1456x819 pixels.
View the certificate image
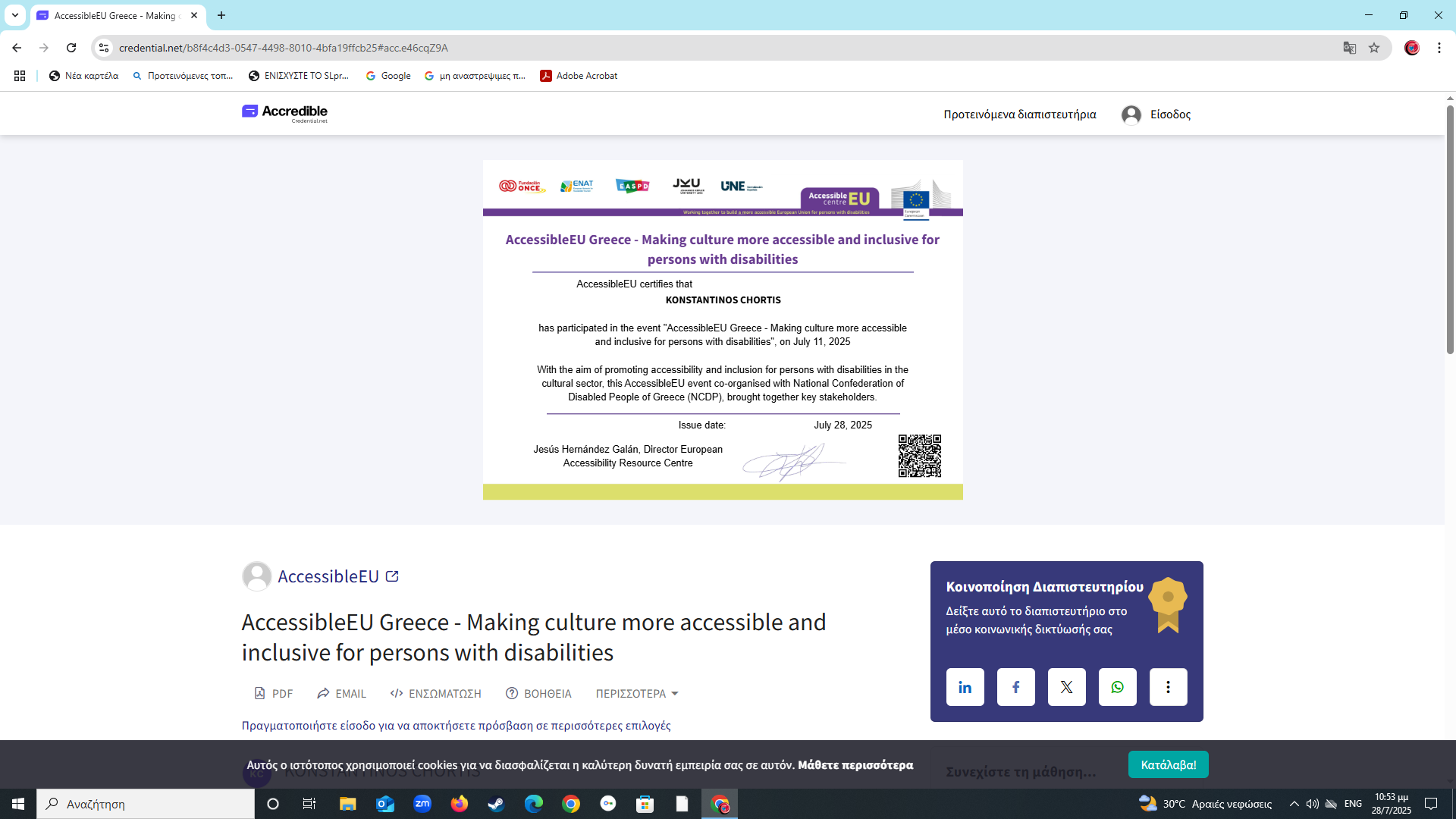(723, 330)
